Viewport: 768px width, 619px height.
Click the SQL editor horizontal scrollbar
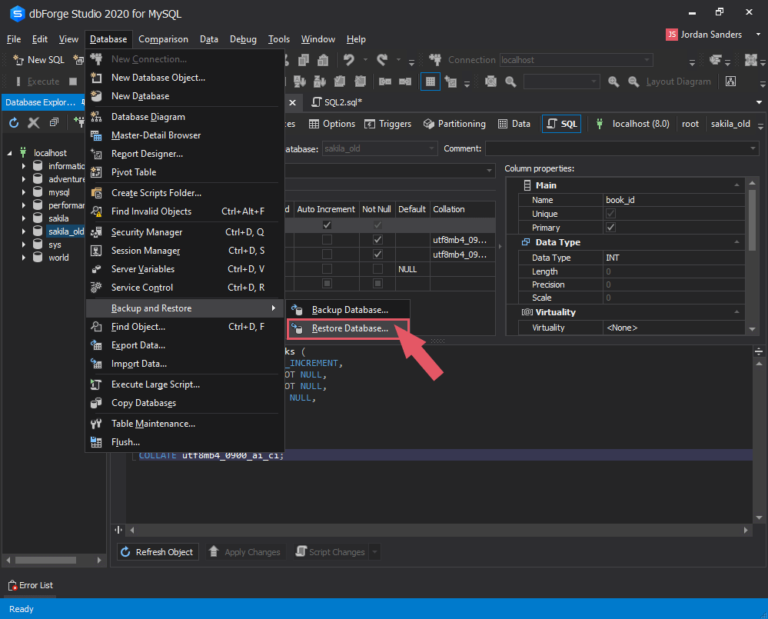(x=438, y=530)
